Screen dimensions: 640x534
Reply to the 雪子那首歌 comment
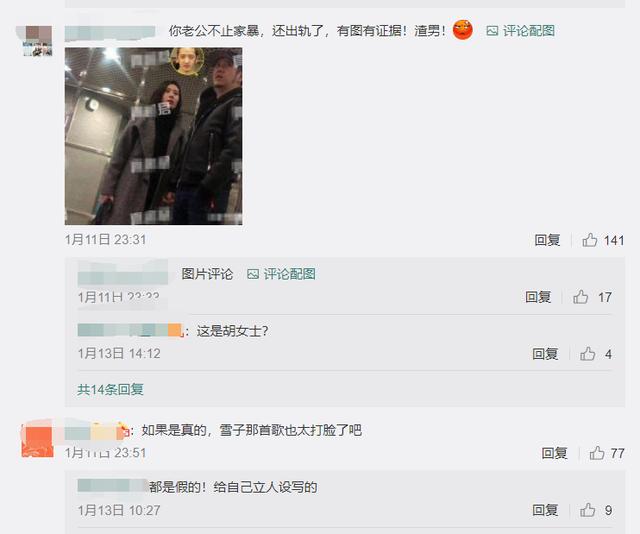pyautogui.click(x=554, y=453)
